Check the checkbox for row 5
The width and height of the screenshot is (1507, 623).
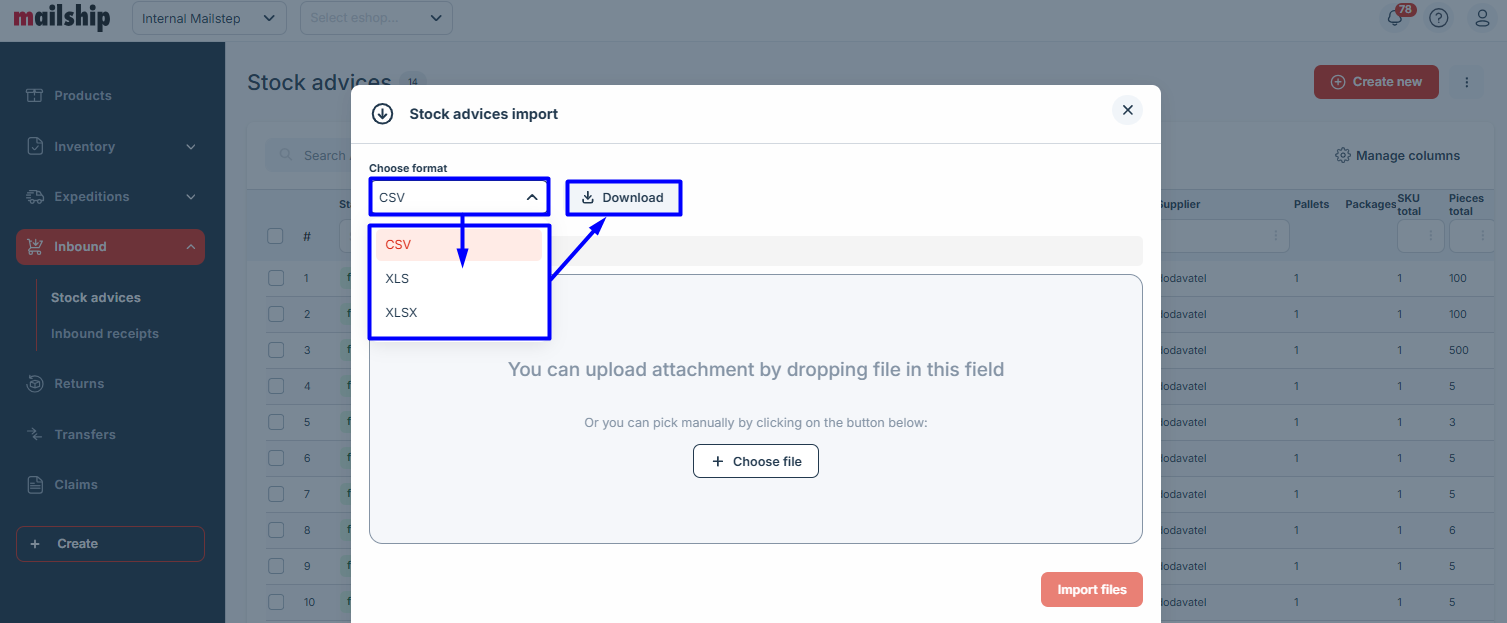(276, 422)
